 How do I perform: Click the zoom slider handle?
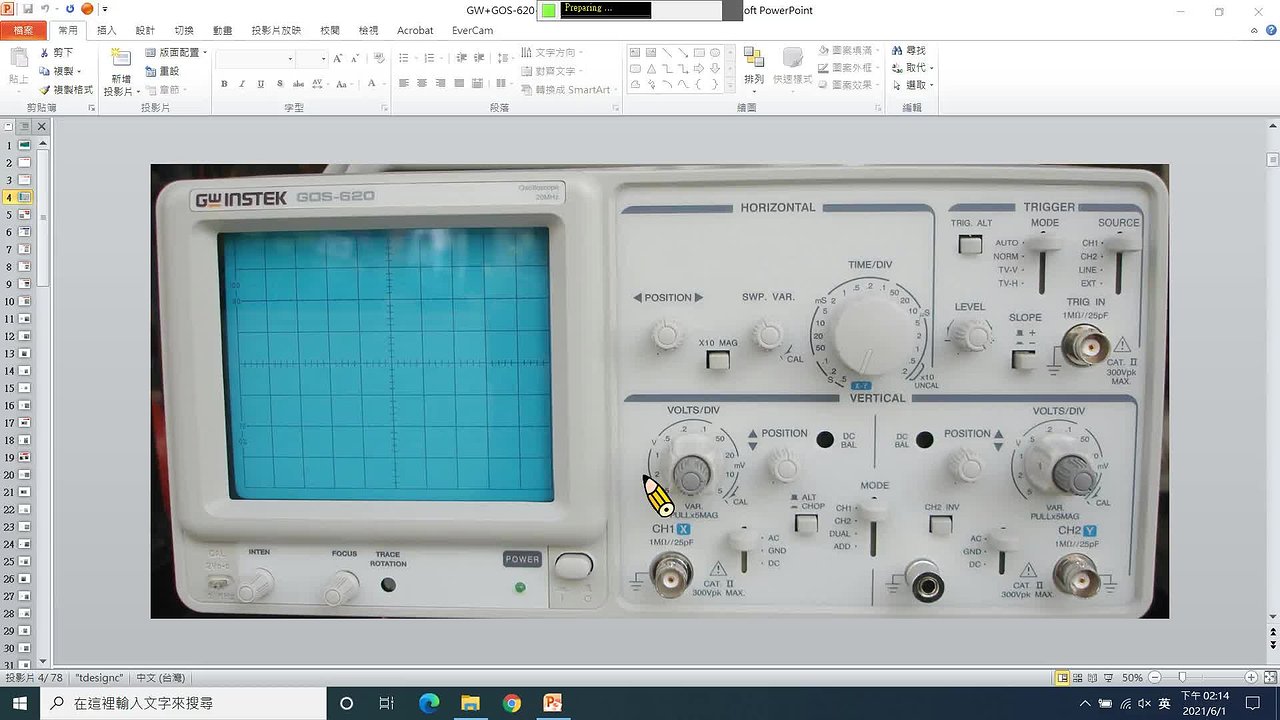point(1182,678)
